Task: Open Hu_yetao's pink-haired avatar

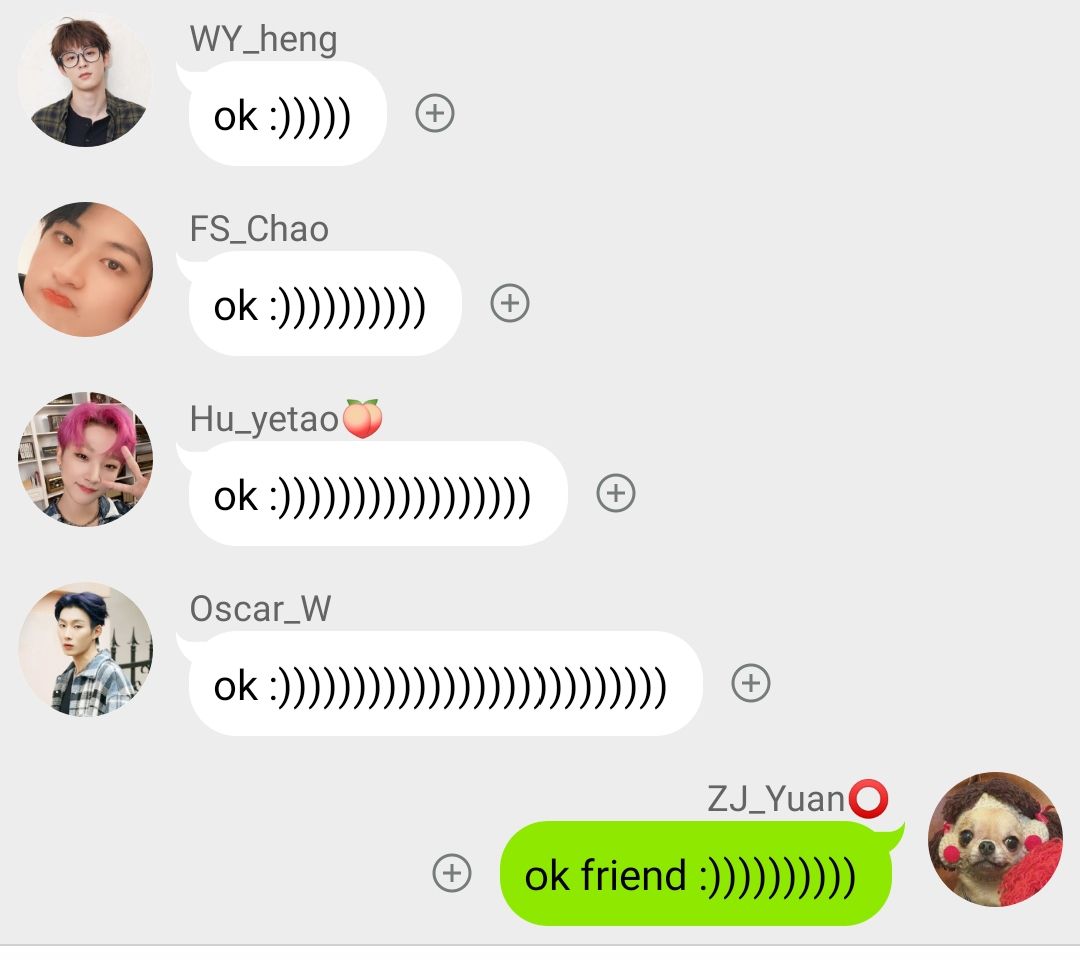Action: [85, 459]
